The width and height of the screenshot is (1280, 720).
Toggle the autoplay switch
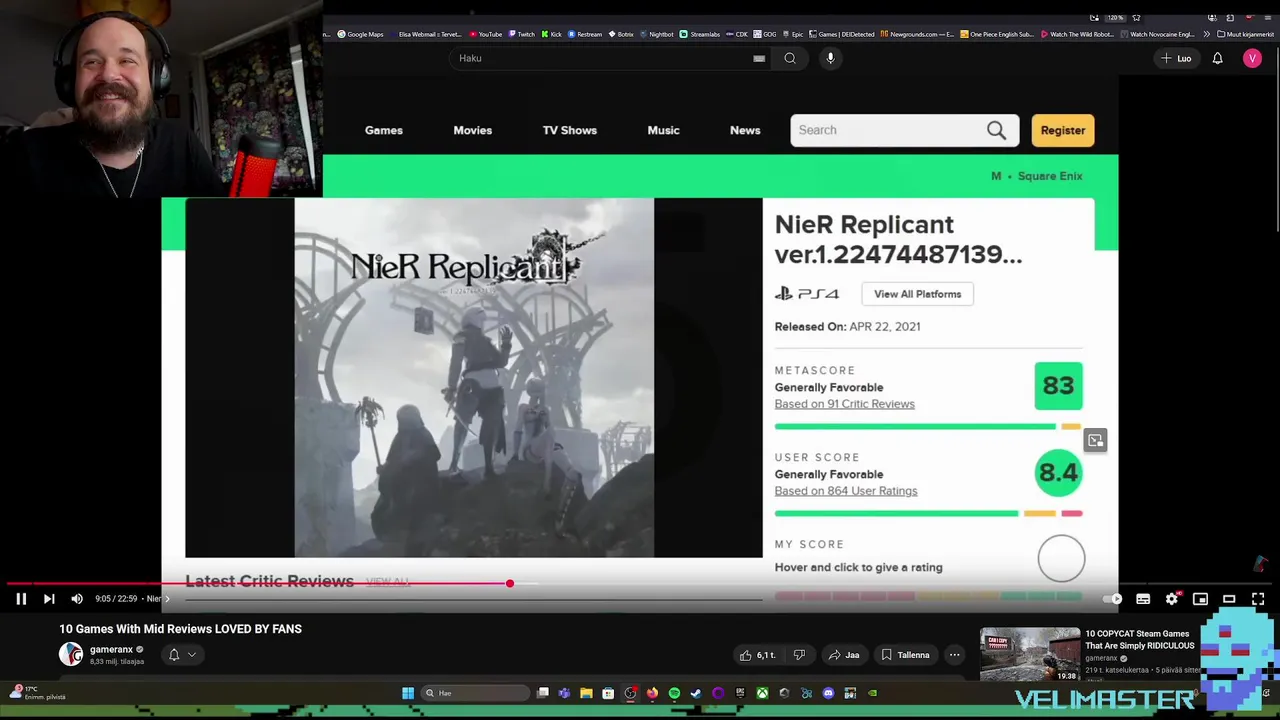pyautogui.click(x=1111, y=599)
